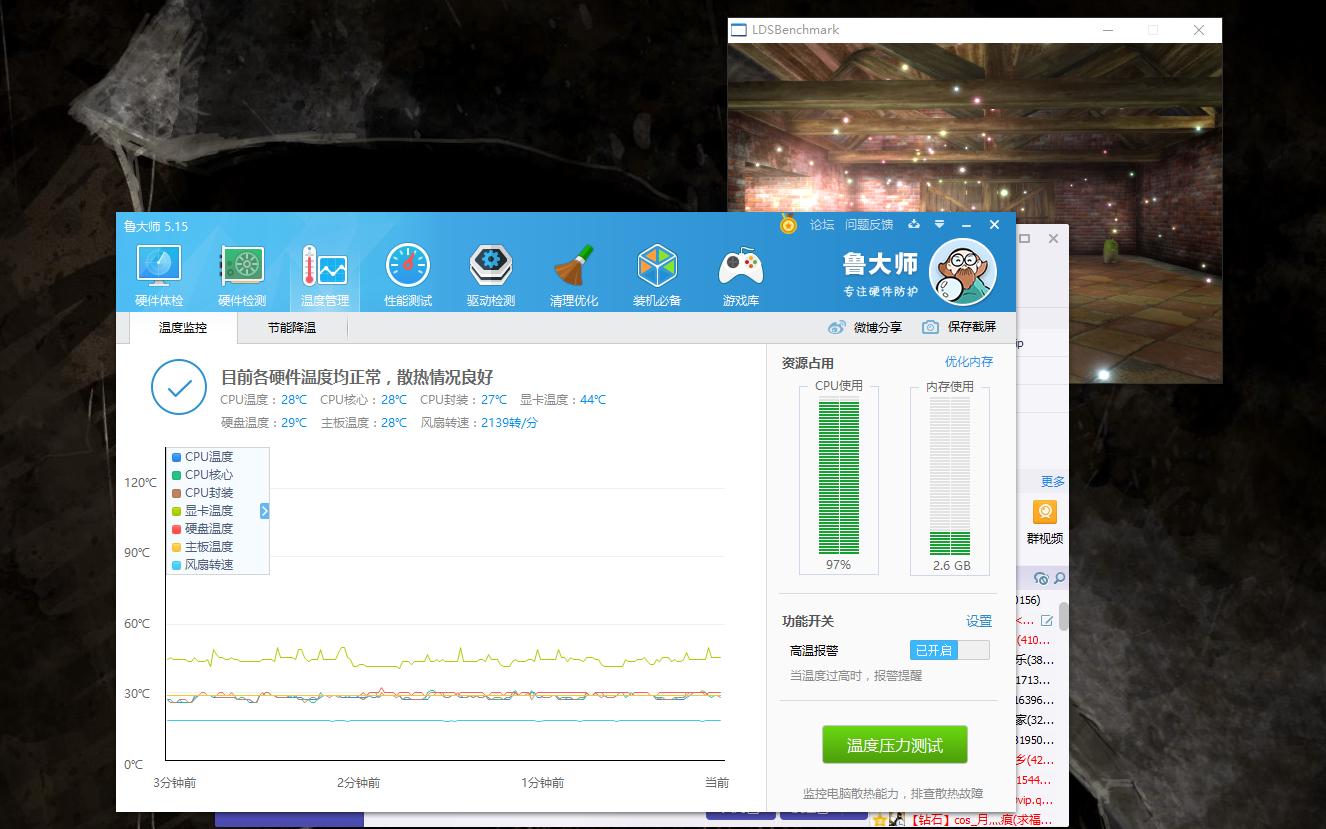
Task: Open the 论坛 forum link
Action: pos(822,225)
